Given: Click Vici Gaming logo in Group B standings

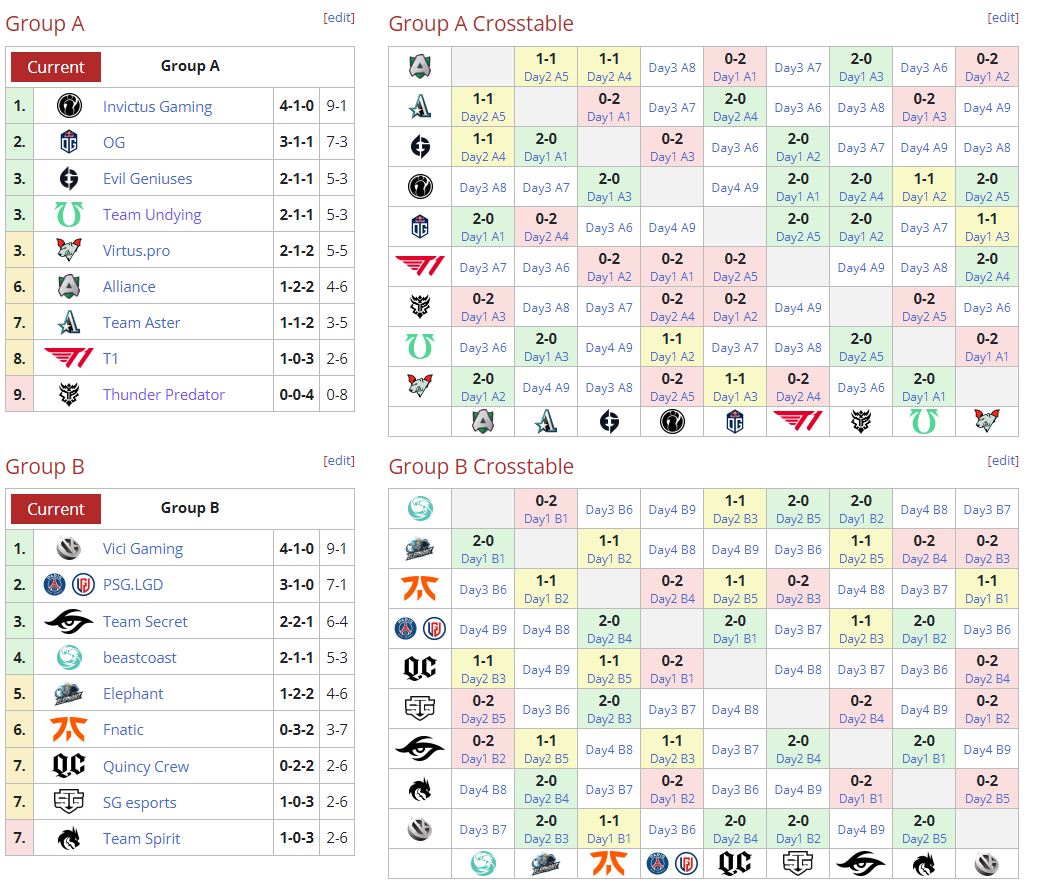Looking at the screenshot, I should click(x=68, y=549).
